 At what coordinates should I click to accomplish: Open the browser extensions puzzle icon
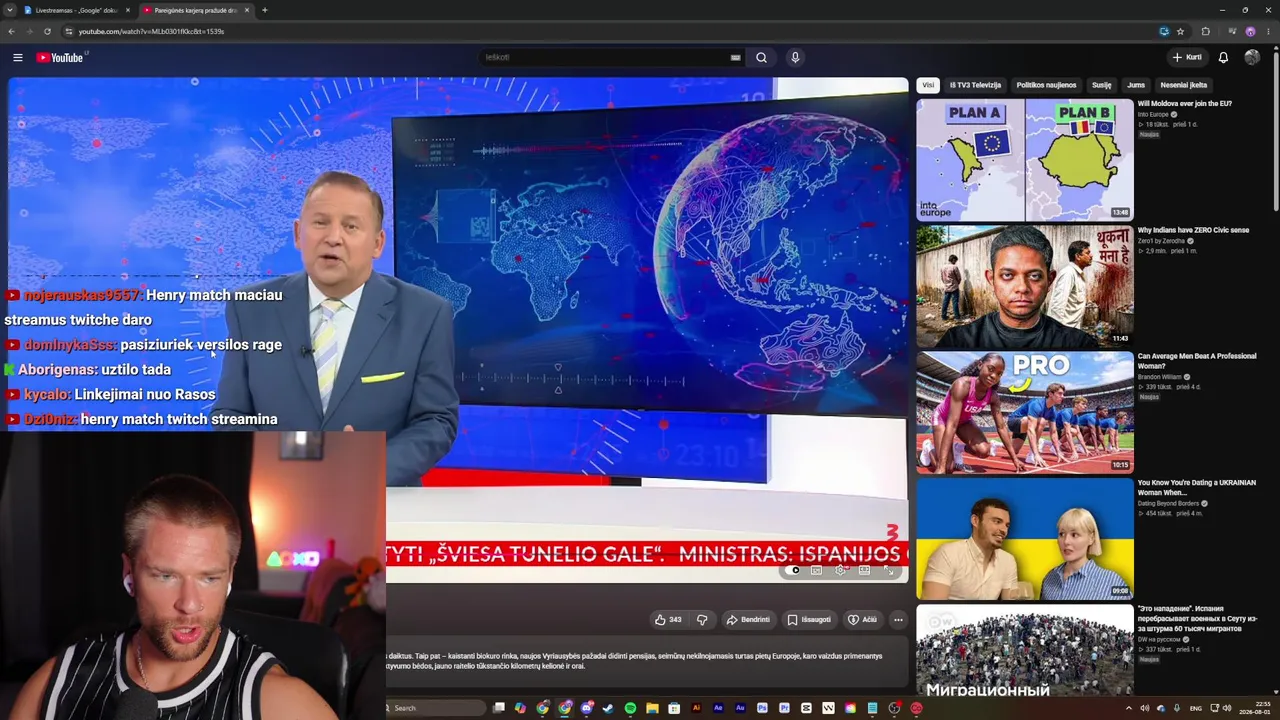click(1205, 31)
